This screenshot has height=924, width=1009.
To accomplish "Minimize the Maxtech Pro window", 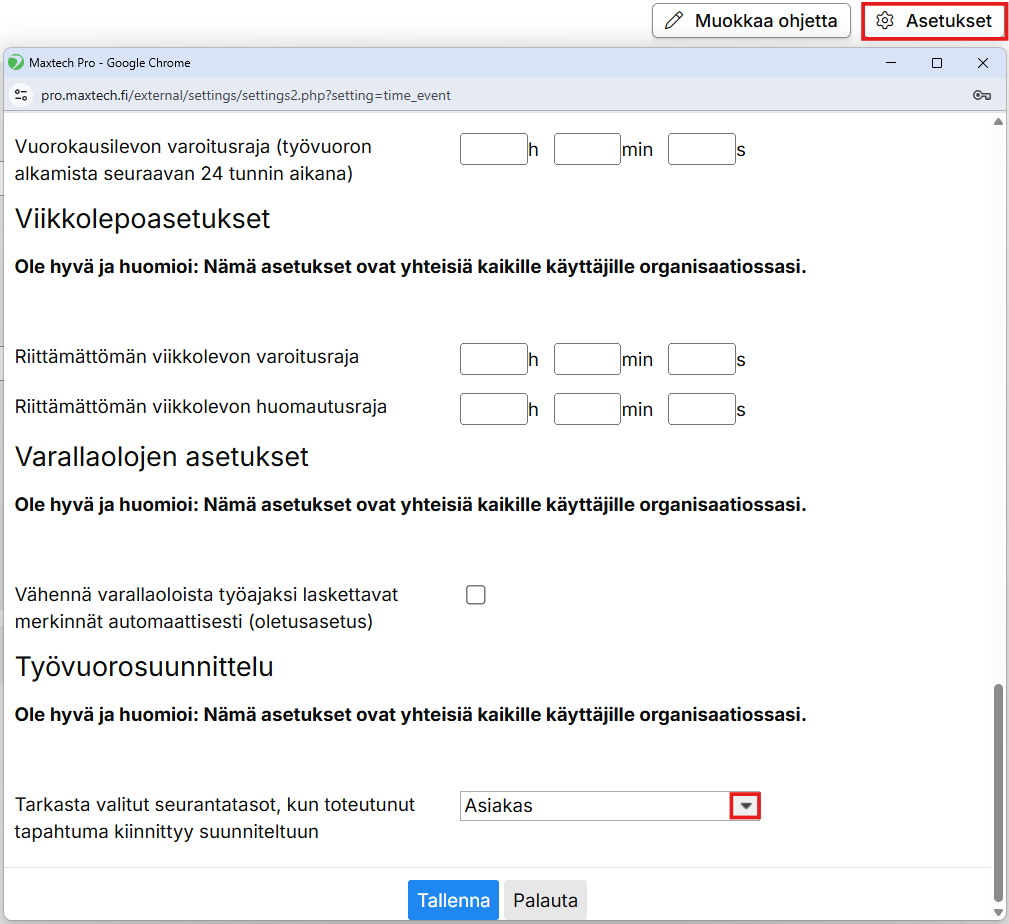I will click(x=891, y=63).
